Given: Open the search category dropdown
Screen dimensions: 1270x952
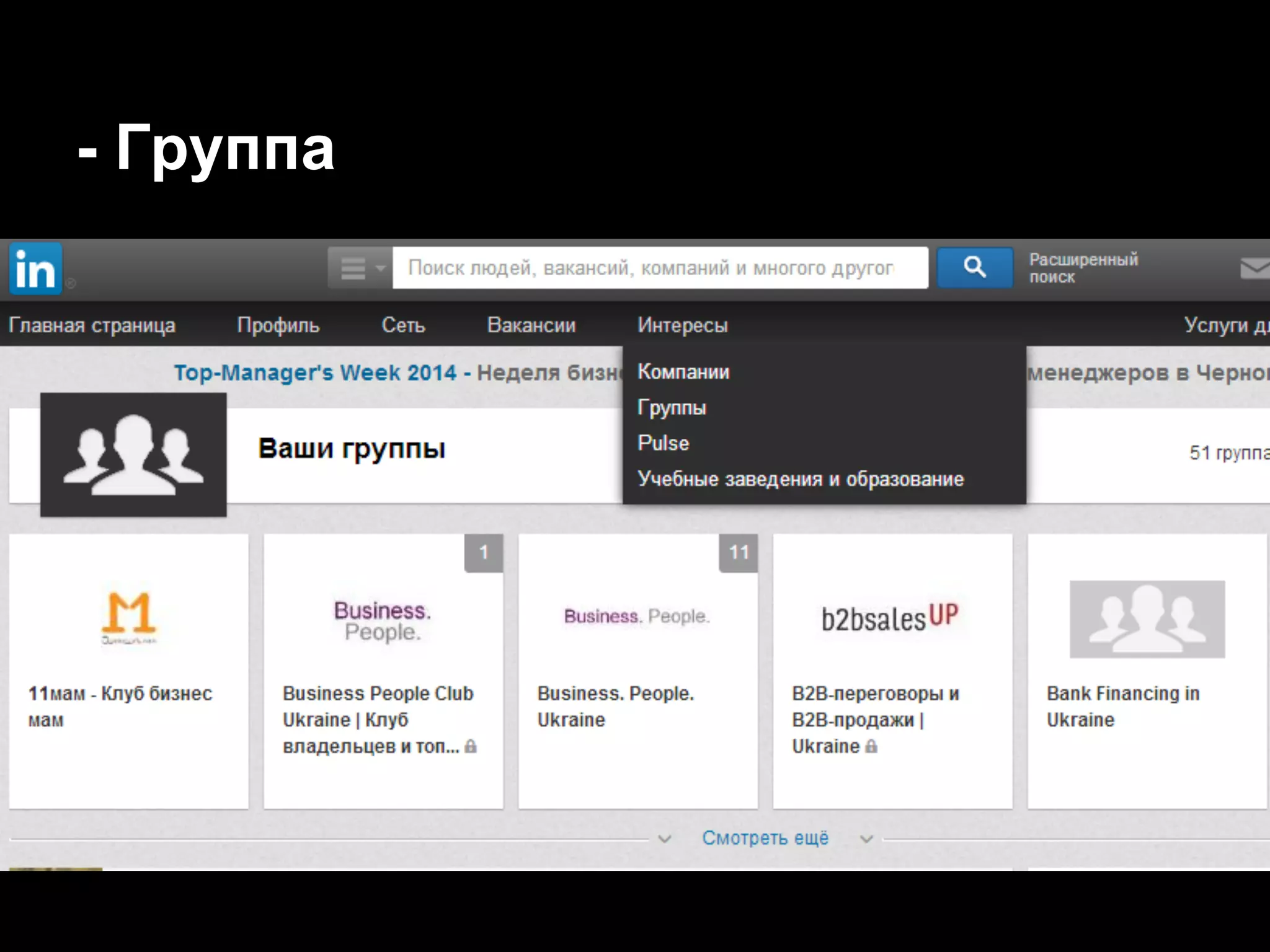Looking at the screenshot, I should click(360, 268).
